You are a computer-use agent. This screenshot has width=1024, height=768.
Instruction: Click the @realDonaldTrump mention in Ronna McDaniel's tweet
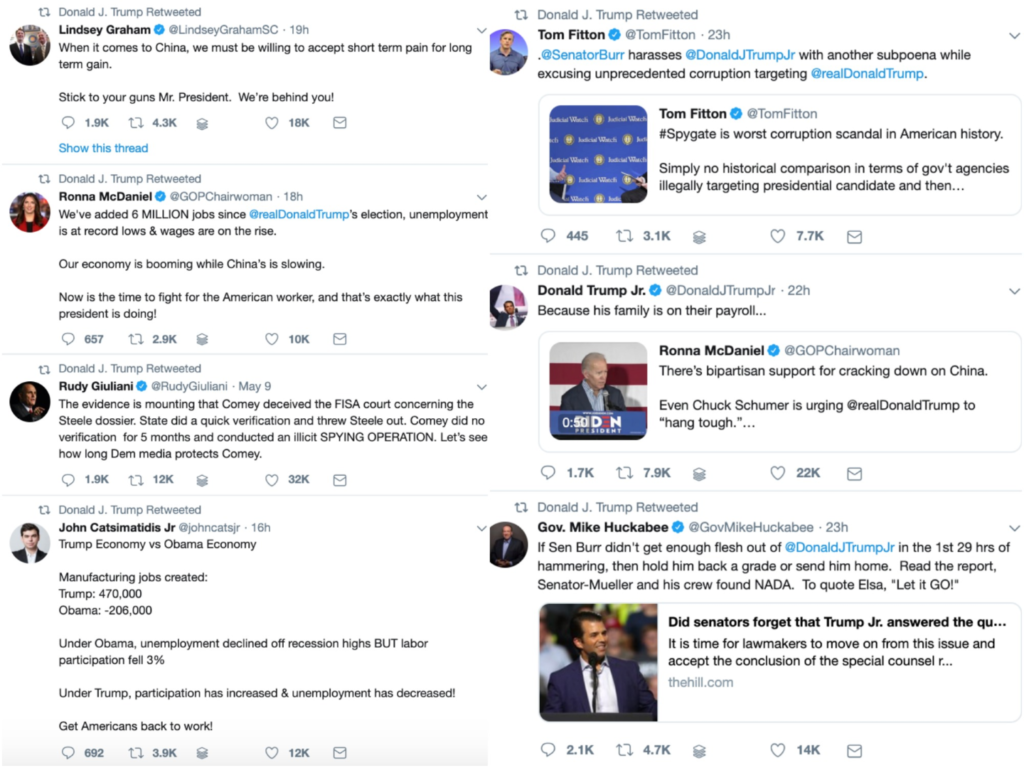point(297,214)
